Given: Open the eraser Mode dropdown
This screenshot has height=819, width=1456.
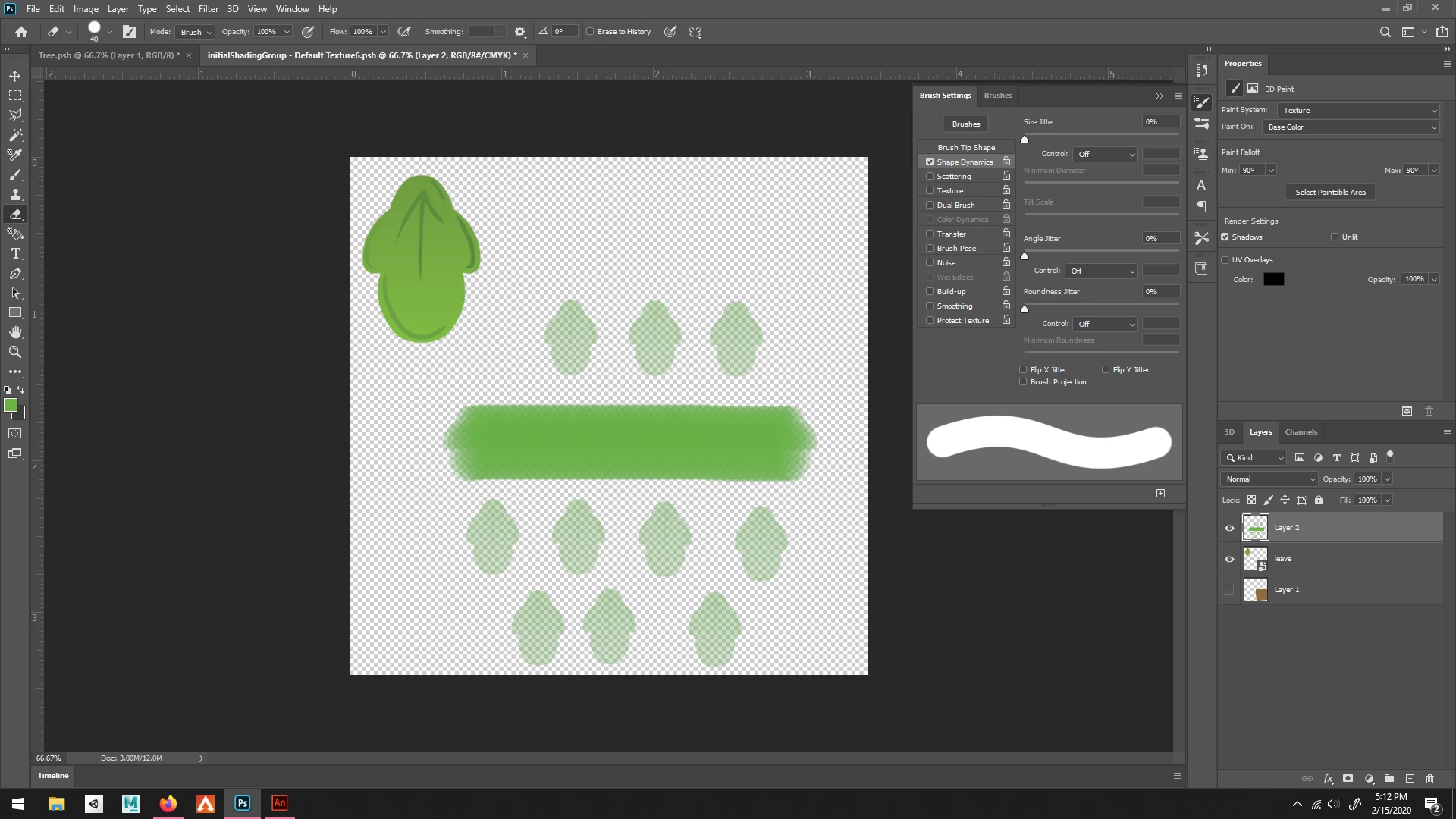Looking at the screenshot, I should click(196, 32).
